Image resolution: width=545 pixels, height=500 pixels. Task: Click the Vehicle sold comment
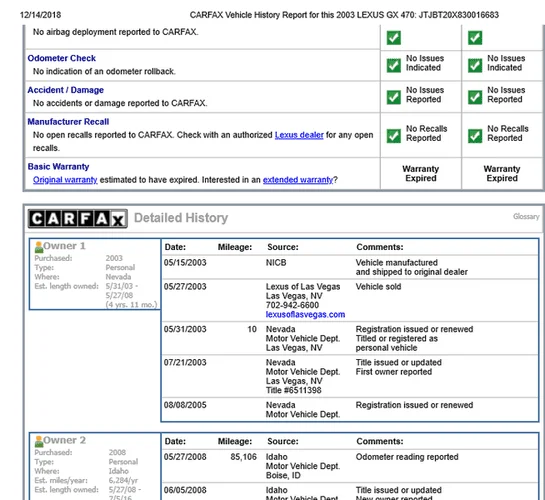(x=378, y=287)
